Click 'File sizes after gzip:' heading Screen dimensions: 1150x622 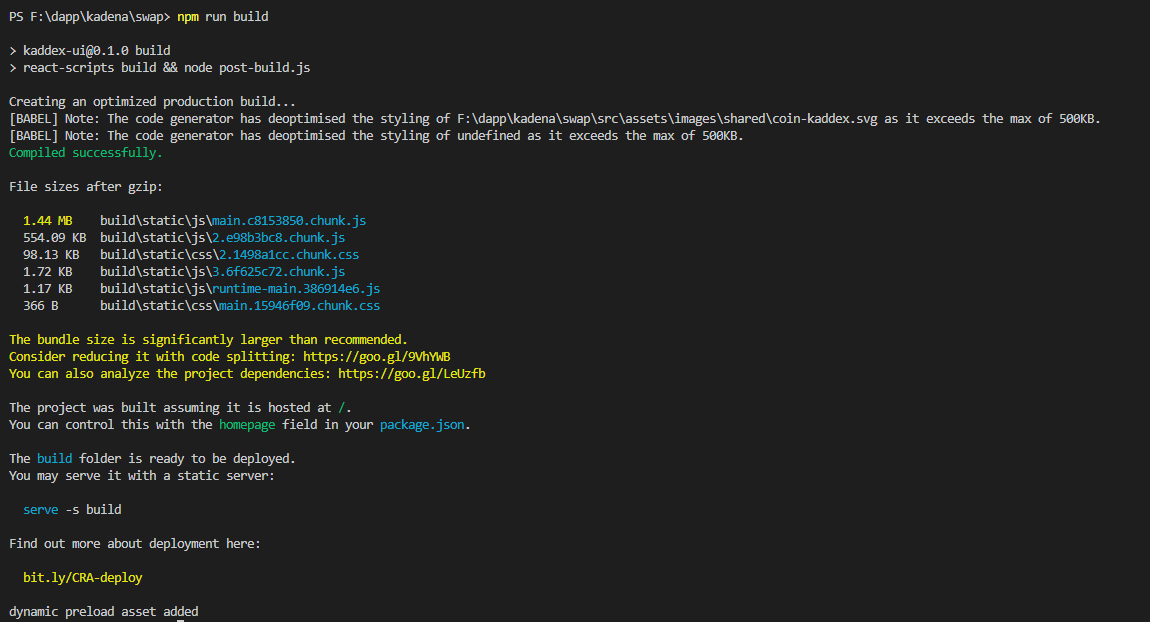(x=86, y=186)
